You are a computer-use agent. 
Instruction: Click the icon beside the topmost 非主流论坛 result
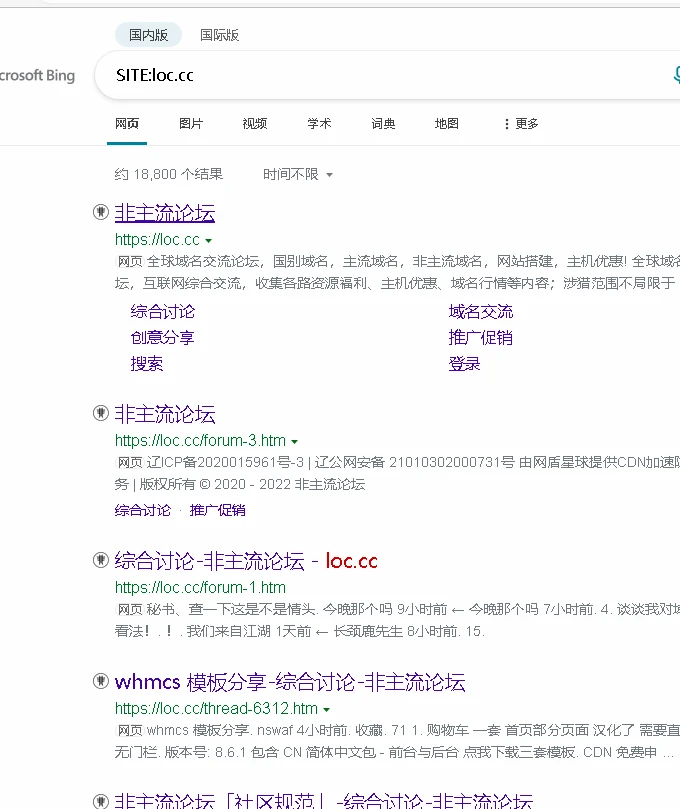101,212
